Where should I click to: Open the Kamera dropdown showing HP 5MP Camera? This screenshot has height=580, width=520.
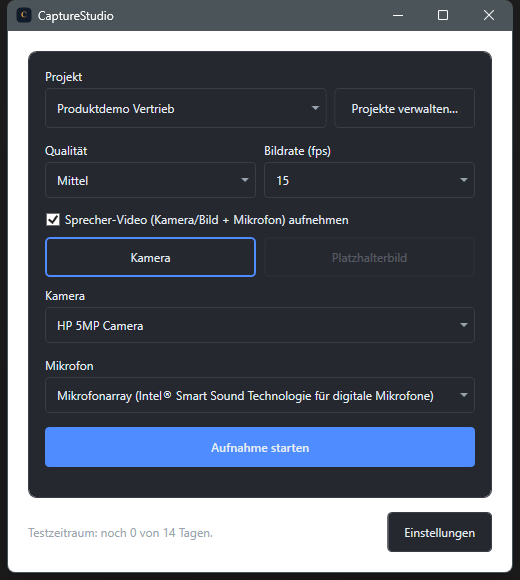click(260, 325)
